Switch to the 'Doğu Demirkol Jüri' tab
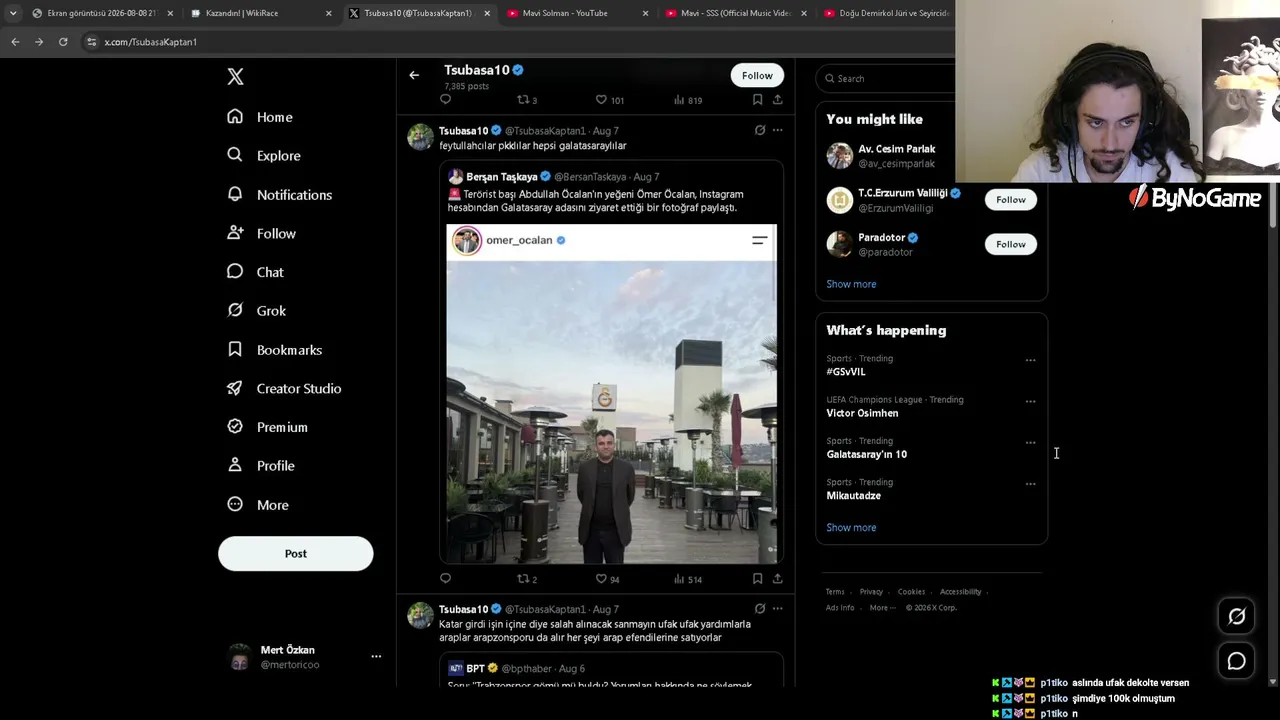This screenshot has width=1280, height=720. (x=886, y=13)
